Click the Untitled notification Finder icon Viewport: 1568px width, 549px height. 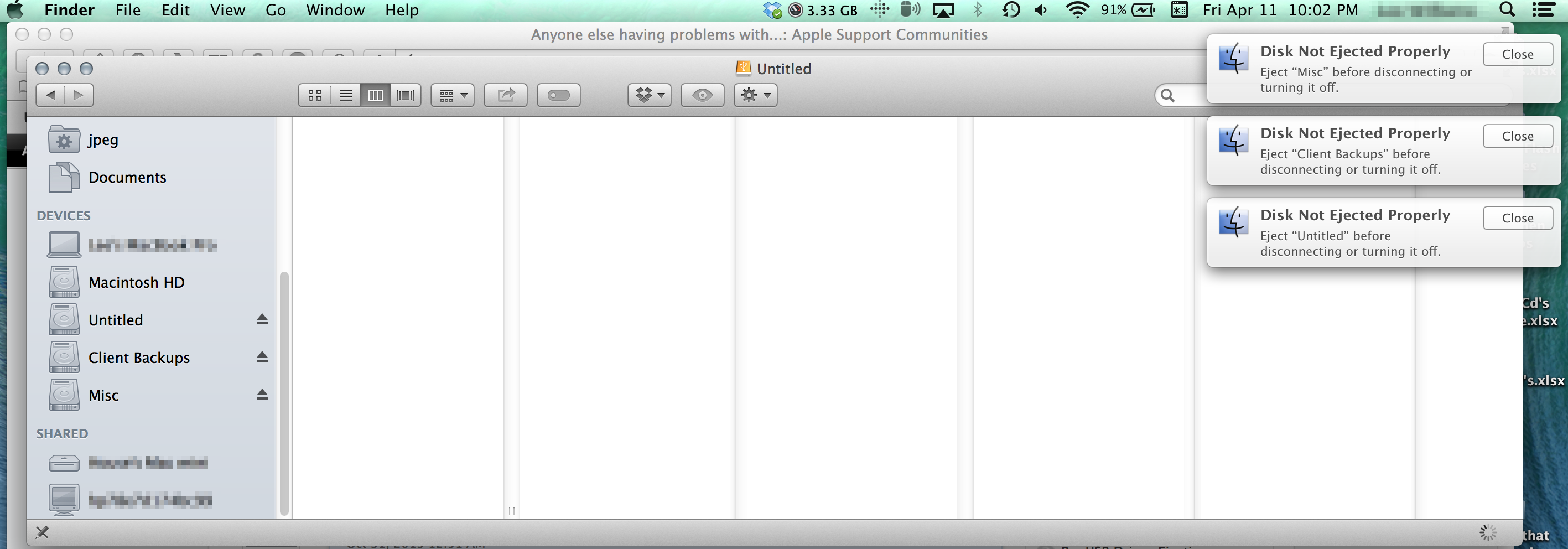pyautogui.click(x=1234, y=222)
